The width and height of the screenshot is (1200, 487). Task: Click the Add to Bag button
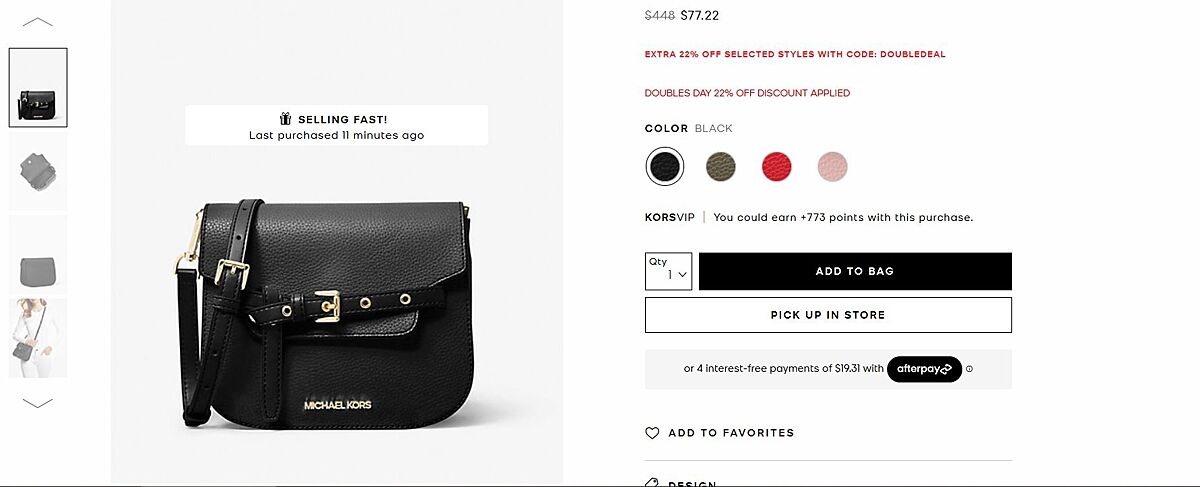[x=855, y=271]
